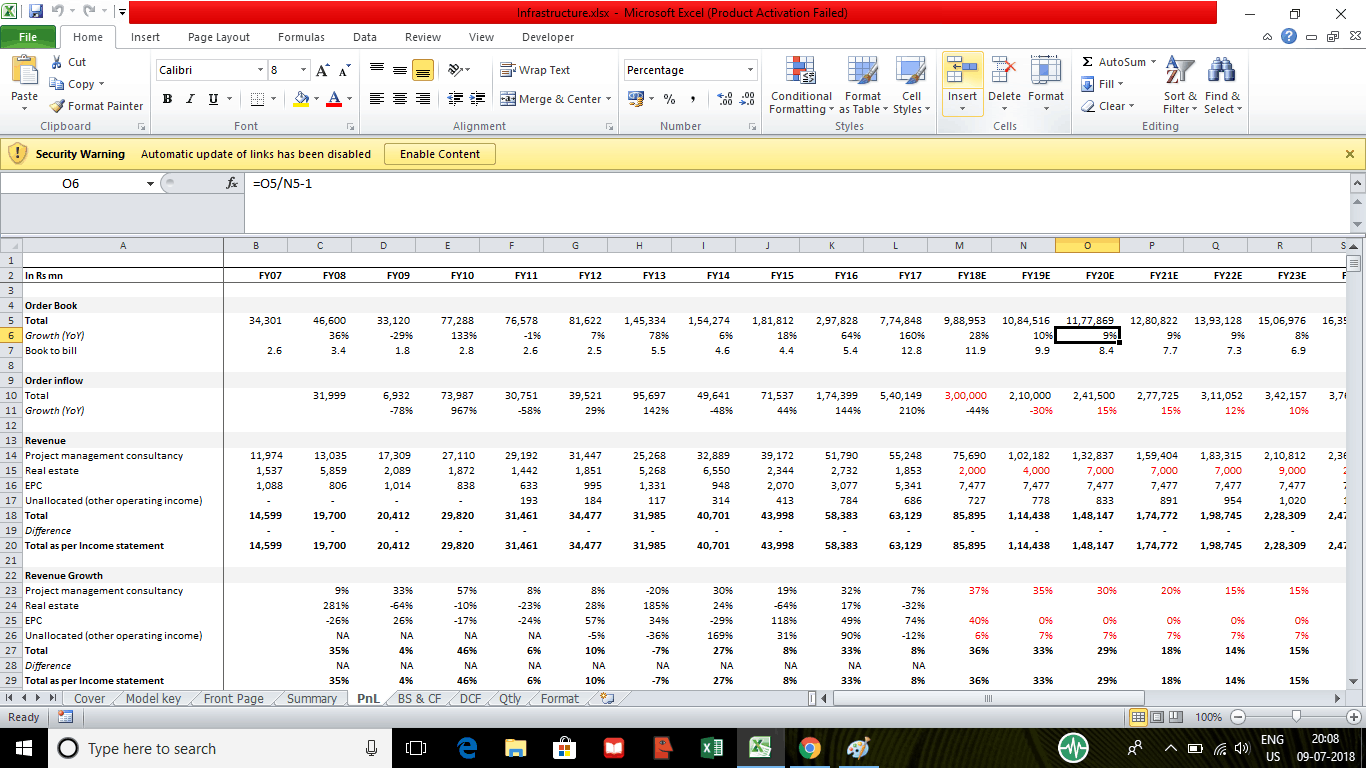Image resolution: width=1366 pixels, height=768 pixels.
Task: Open the font name Calibri dropdown
Action: click(260, 70)
